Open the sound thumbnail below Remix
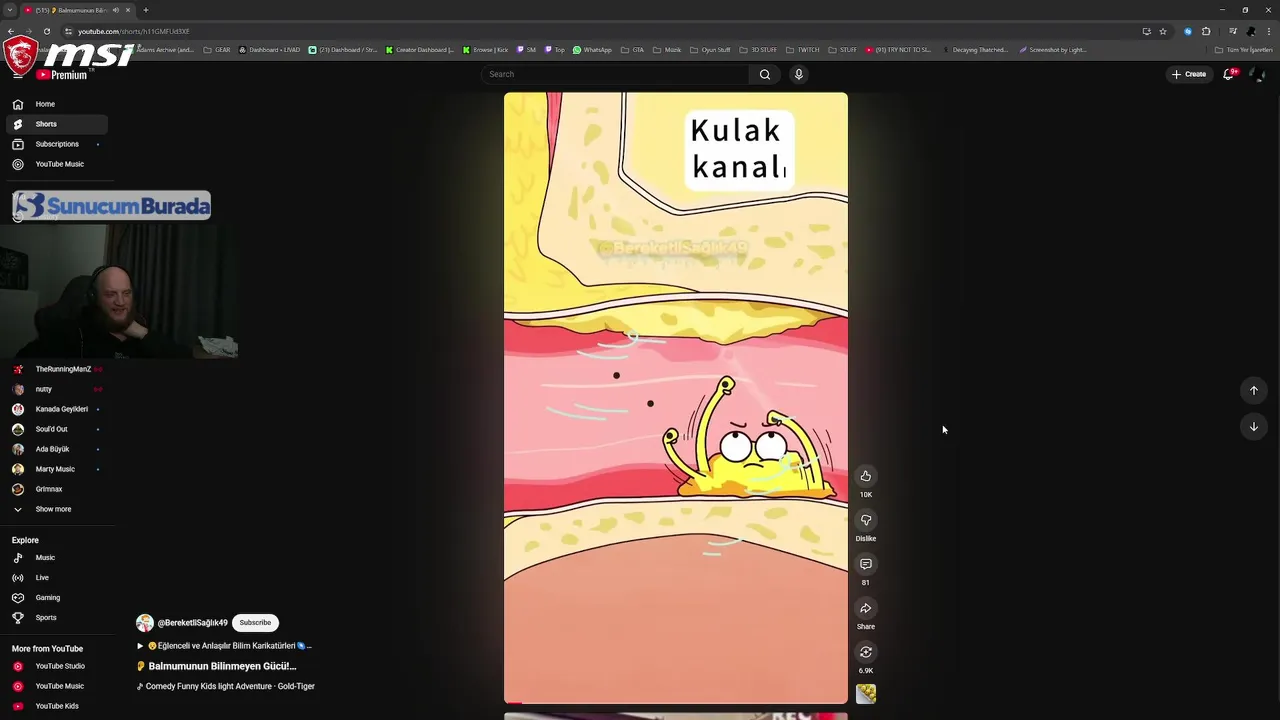 pos(866,693)
